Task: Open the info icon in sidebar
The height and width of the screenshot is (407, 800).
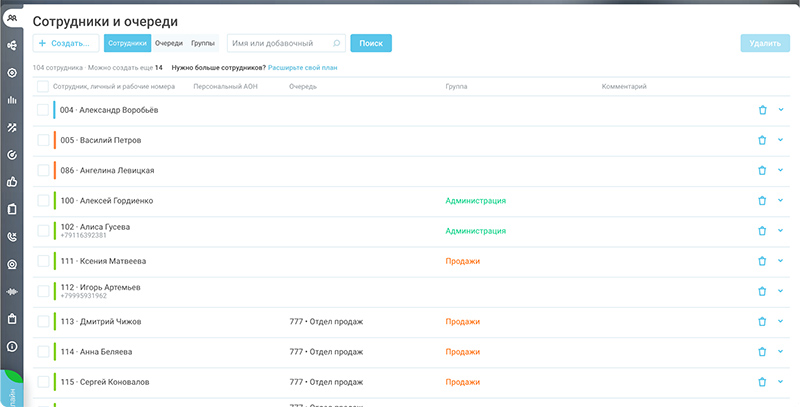Action: pos(12,346)
